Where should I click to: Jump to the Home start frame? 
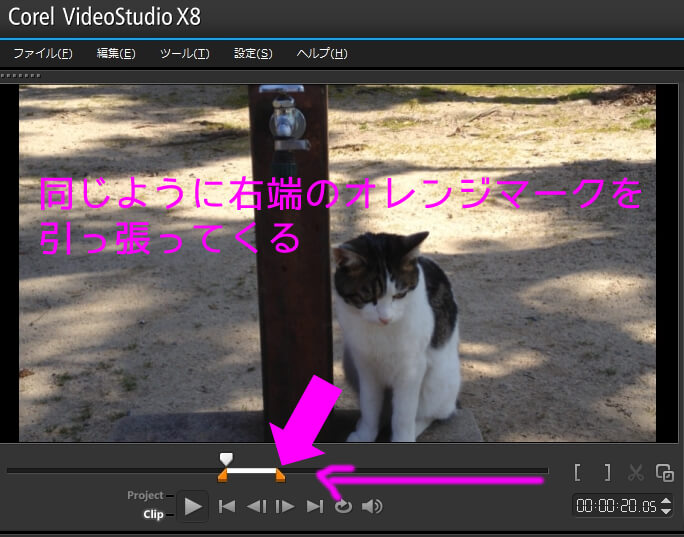pos(227,506)
